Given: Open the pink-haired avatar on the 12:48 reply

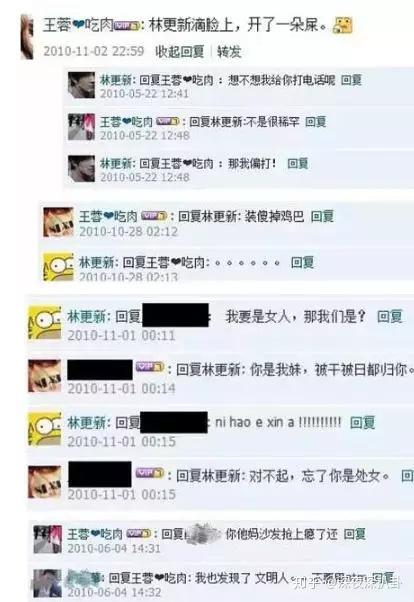Looking at the screenshot, I should [81, 127].
